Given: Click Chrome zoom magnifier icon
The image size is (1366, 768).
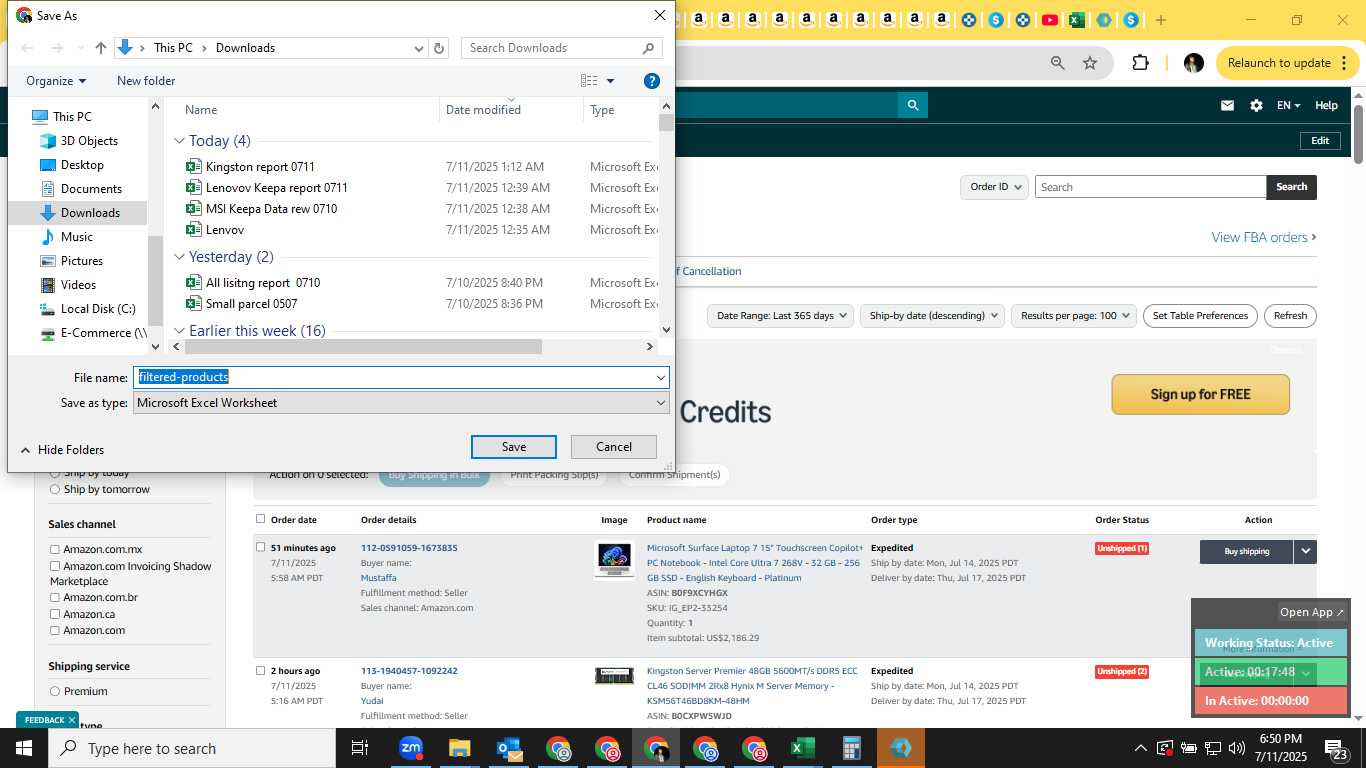Looking at the screenshot, I should click(1058, 63).
